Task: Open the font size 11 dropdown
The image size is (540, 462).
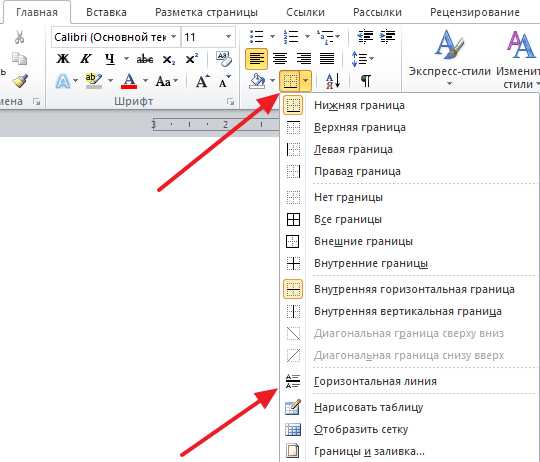Action: (x=228, y=37)
